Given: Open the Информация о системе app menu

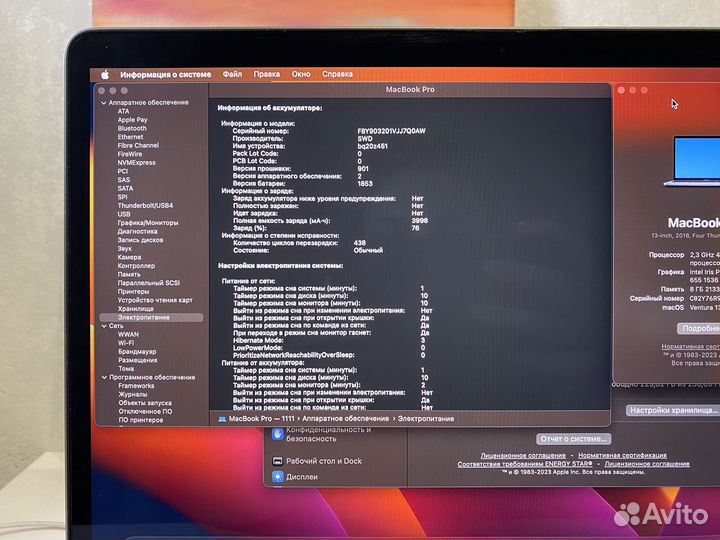Looking at the screenshot, I should 166,74.
